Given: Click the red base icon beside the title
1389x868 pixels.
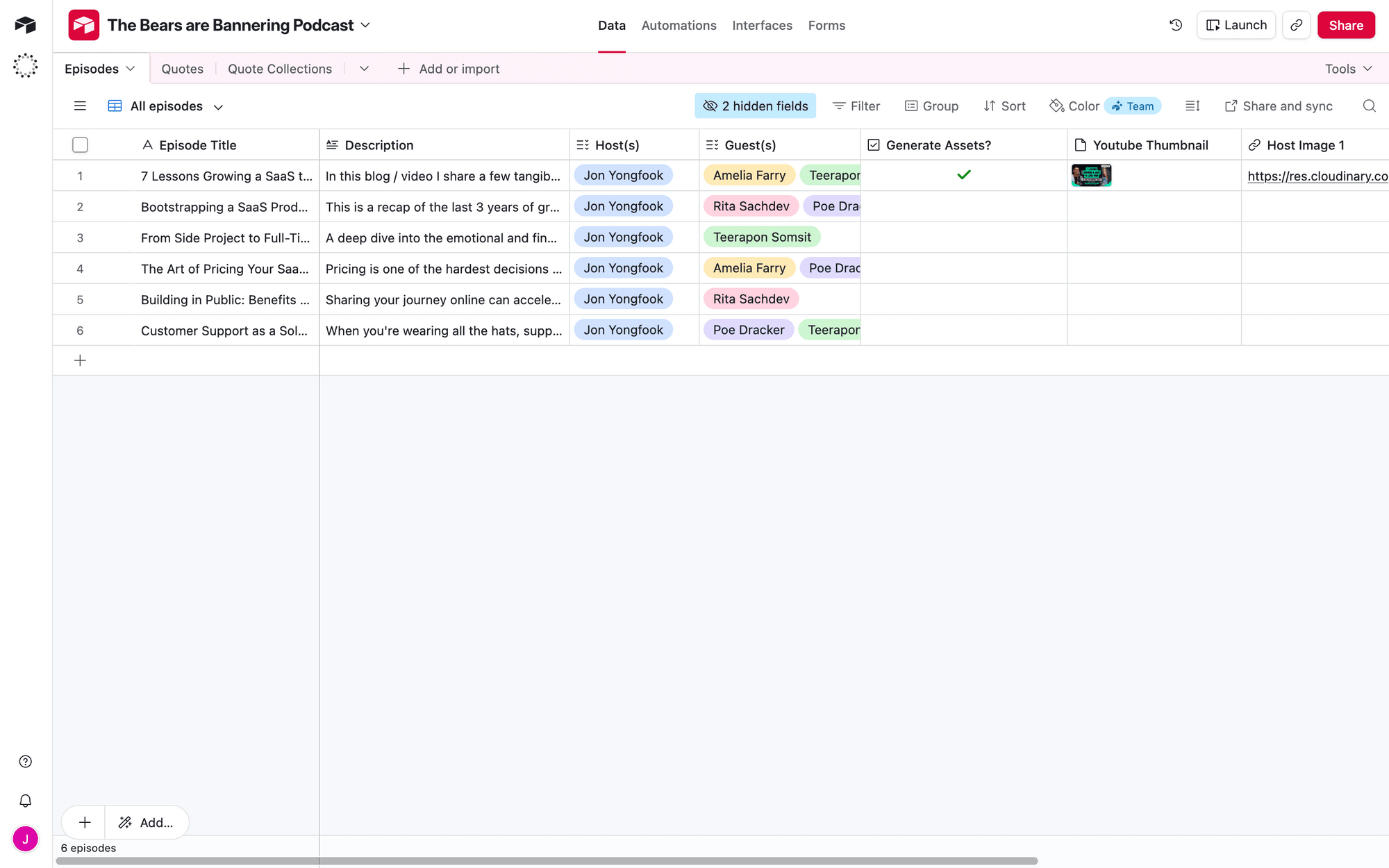Looking at the screenshot, I should click(x=83, y=25).
